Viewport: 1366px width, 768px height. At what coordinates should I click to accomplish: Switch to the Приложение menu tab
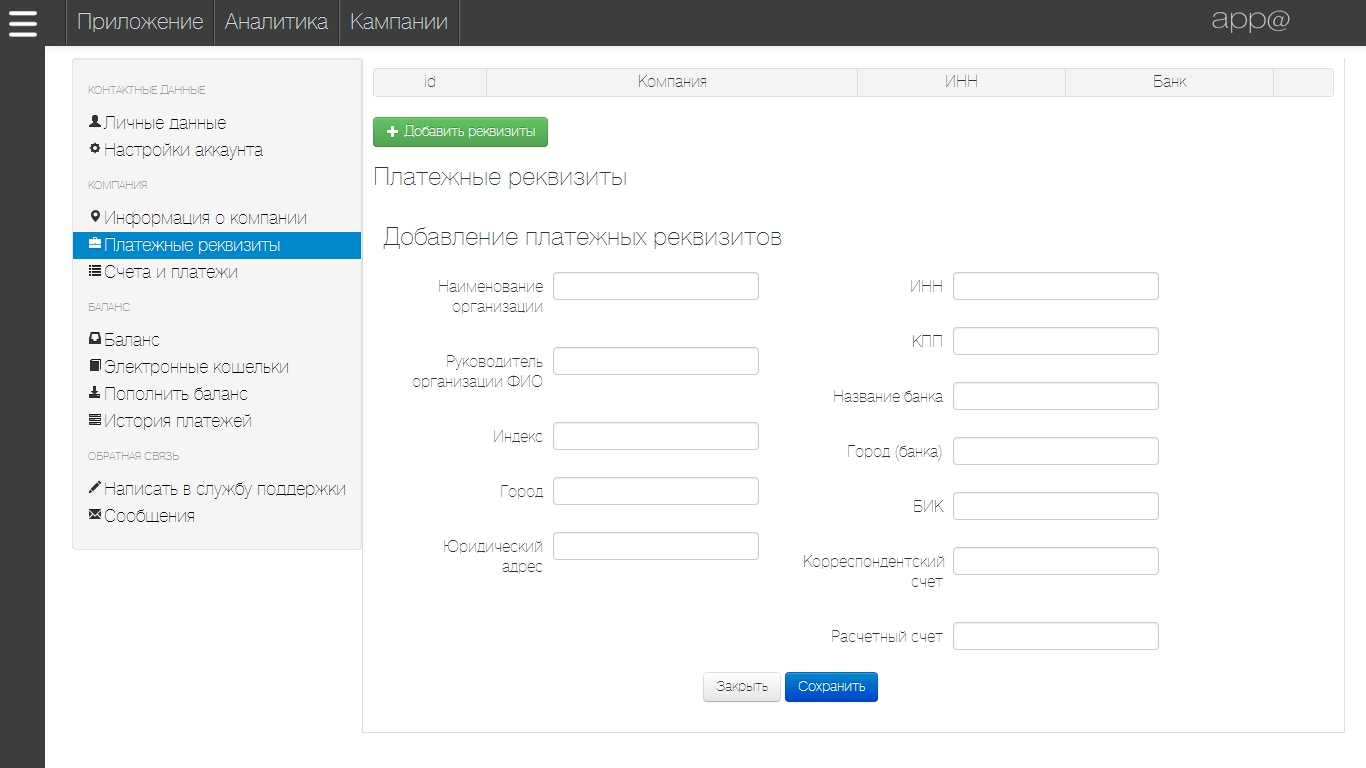point(140,22)
